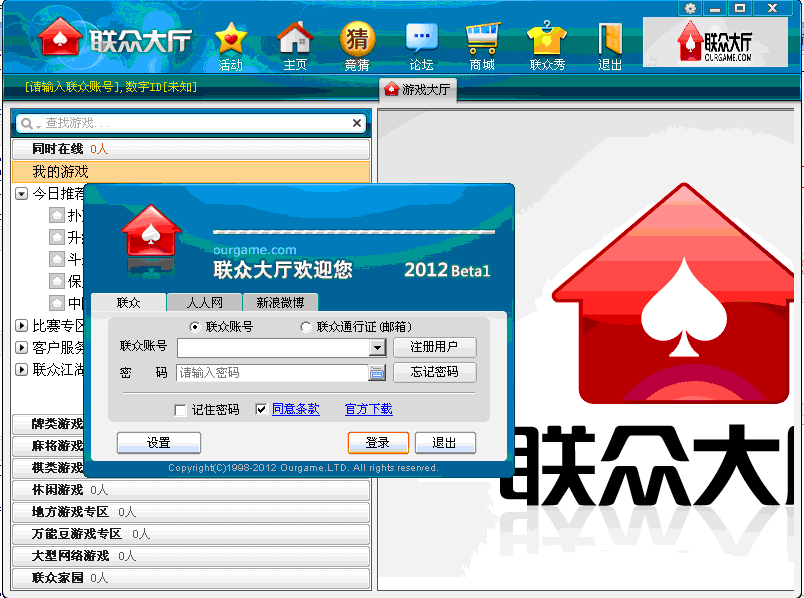The width and height of the screenshot is (804, 598).
Task: Click the 联众大厅 logo at top left
Action: (x=115, y=38)
